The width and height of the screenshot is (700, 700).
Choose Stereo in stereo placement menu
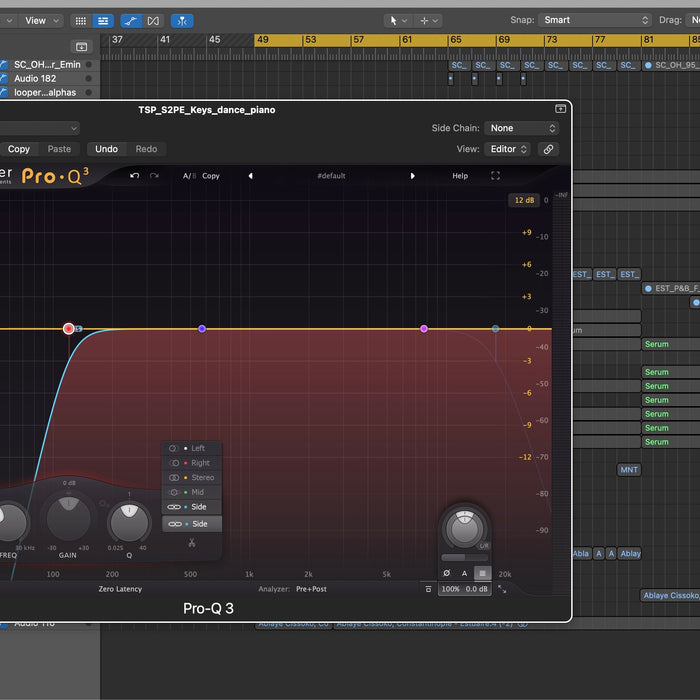point(192,477)
